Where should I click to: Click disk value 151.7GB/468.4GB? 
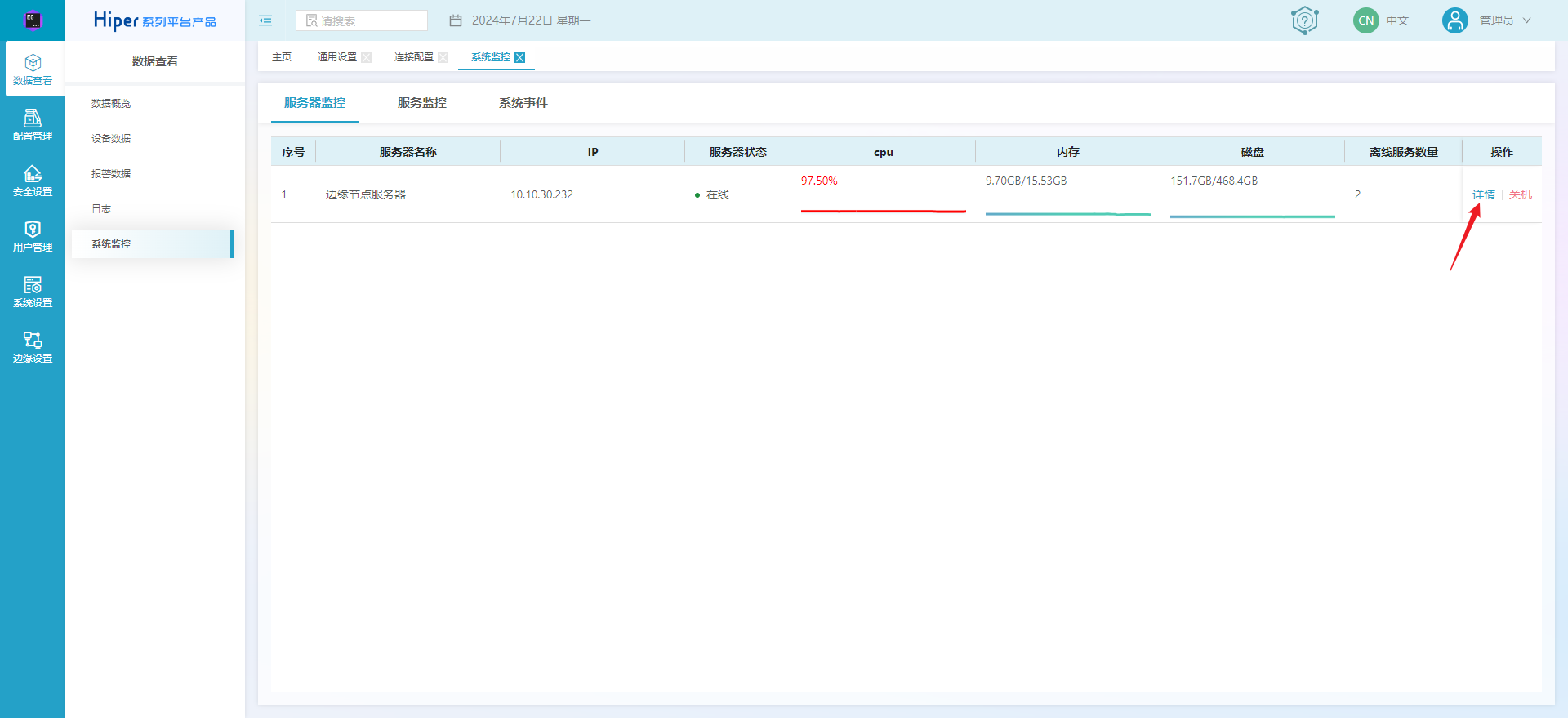1214,181
